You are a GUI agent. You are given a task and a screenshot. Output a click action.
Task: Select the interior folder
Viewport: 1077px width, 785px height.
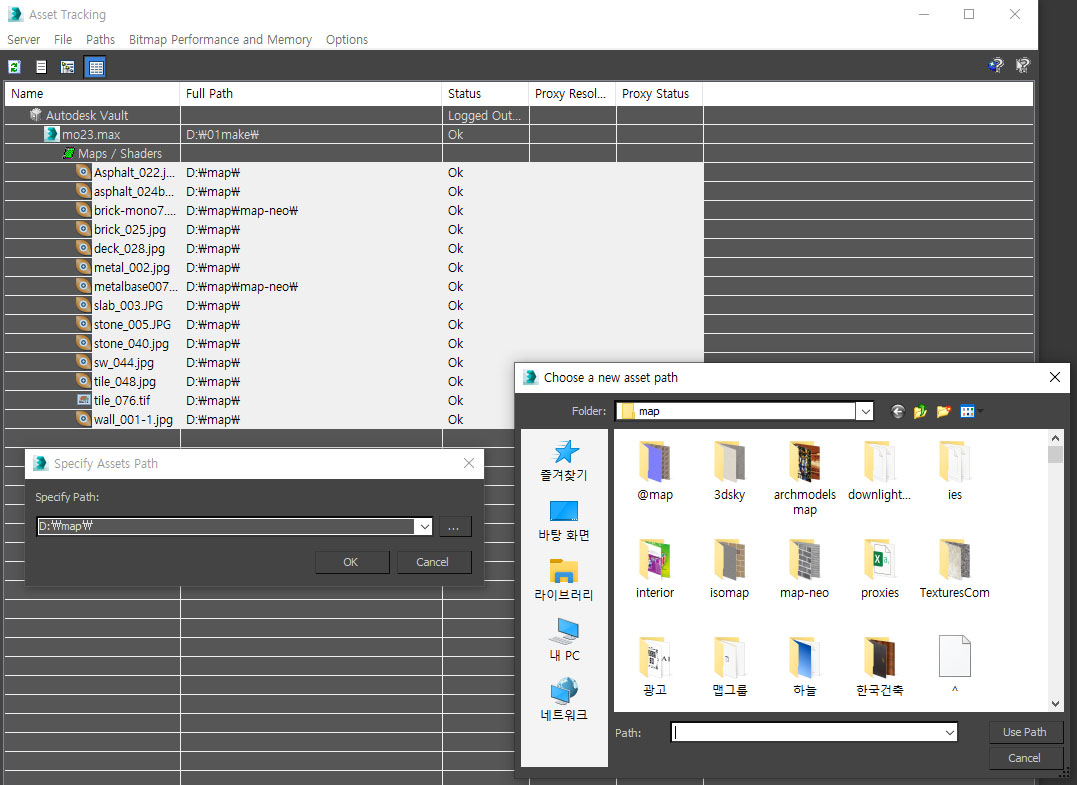(x=655, y=569)
